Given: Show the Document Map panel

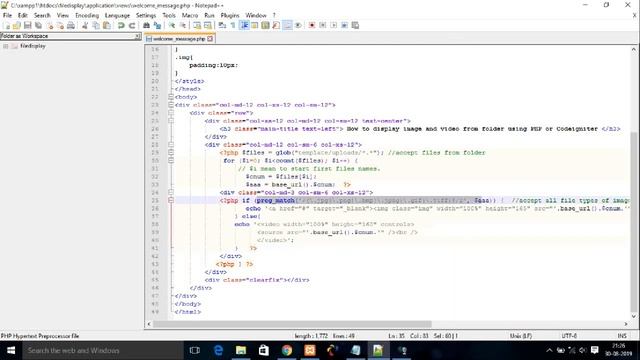Looking at the screenshot, I should pos(265,25).
